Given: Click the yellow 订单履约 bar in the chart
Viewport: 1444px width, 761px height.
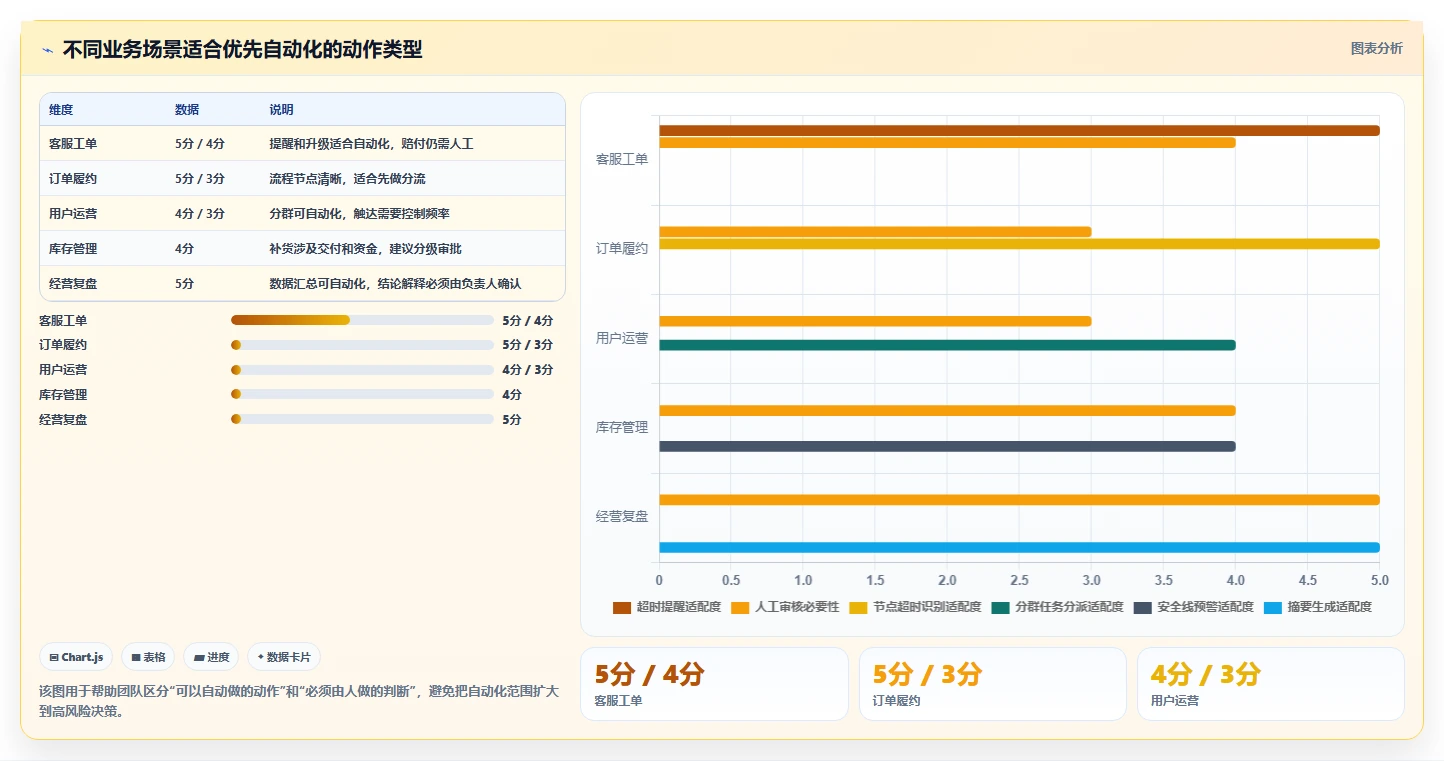Looking at the screenshot, I should pos(1019,244).
